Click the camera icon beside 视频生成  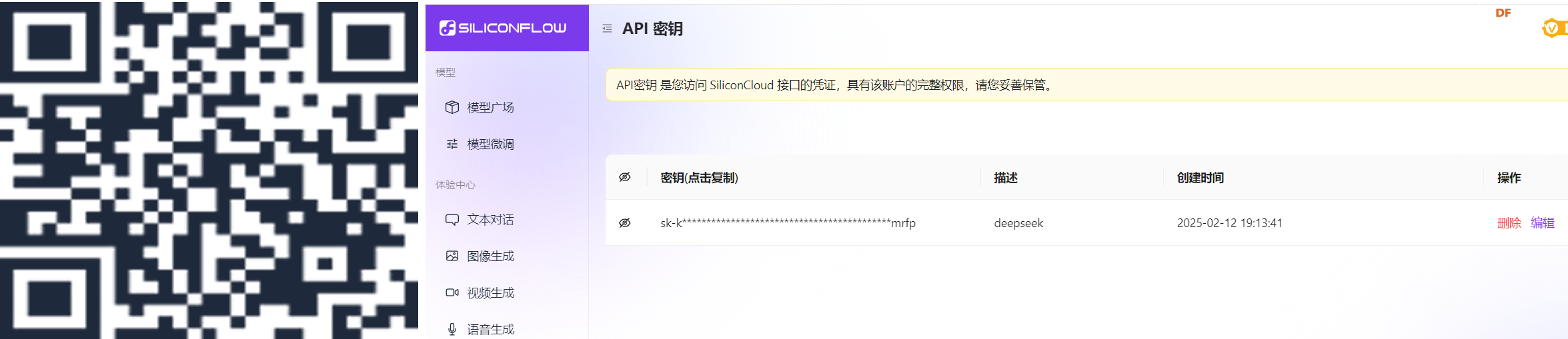pos(452,292)
